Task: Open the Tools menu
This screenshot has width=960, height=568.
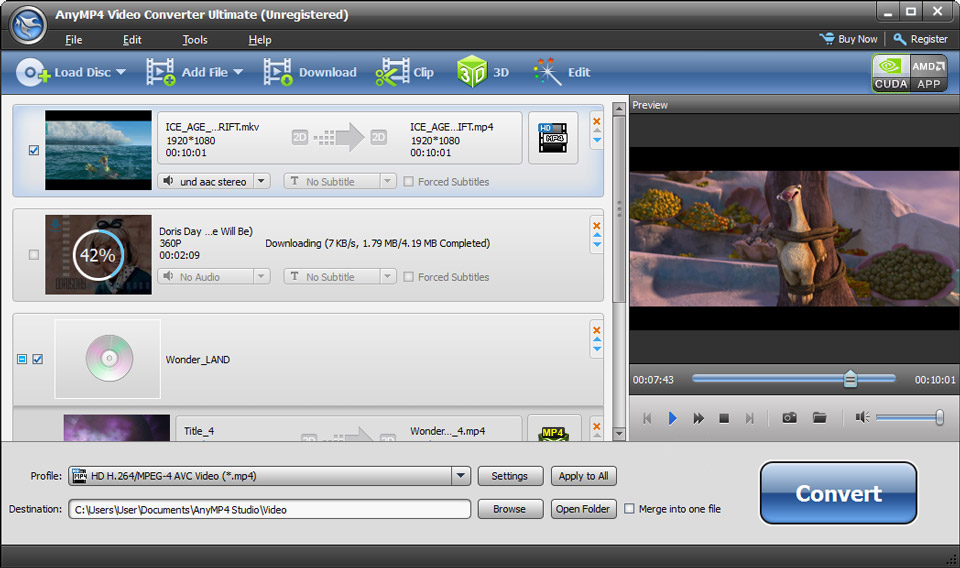Action: [x=195, y=40]
